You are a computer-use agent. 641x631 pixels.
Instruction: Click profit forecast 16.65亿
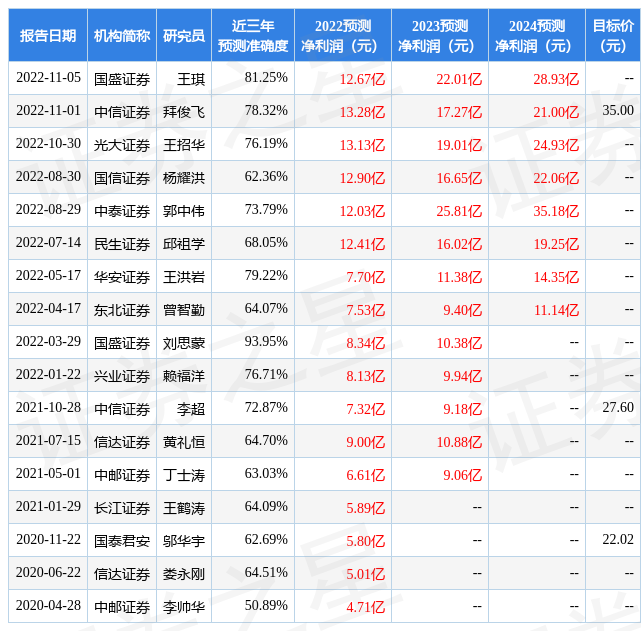459,178
